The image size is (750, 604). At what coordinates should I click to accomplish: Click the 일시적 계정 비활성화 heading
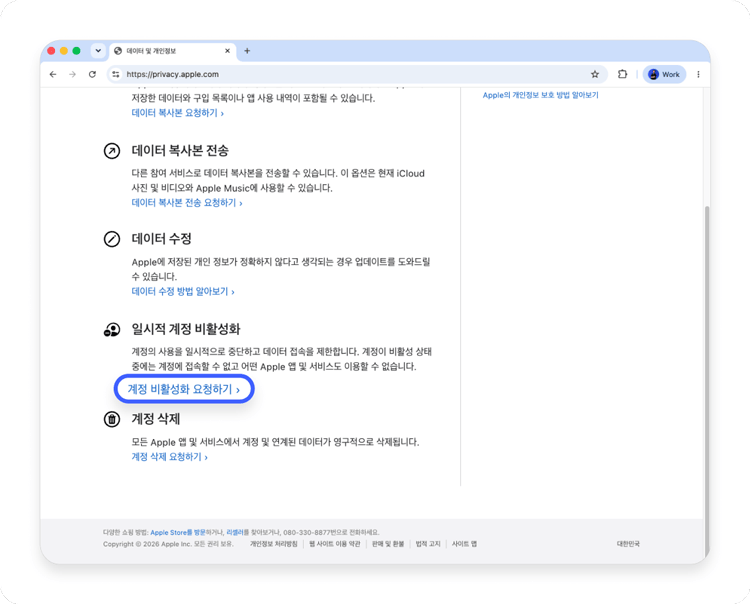(x=186, y=329)
